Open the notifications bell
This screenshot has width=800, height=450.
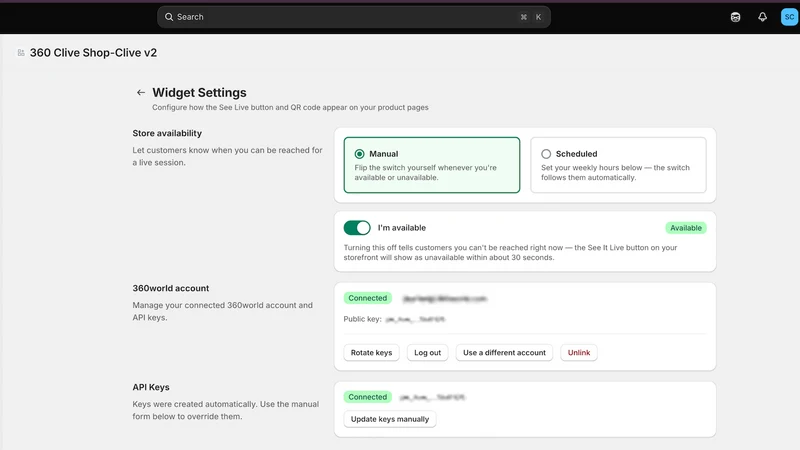point(762,17)
